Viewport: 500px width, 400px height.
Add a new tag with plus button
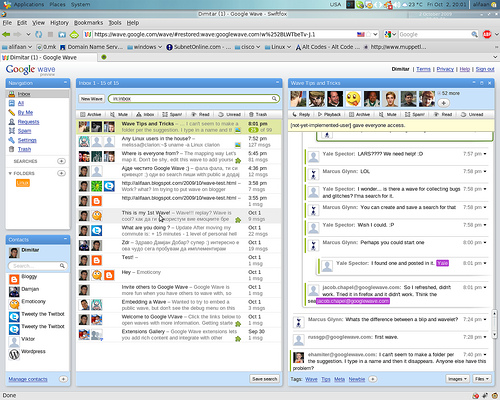[373, 379]
